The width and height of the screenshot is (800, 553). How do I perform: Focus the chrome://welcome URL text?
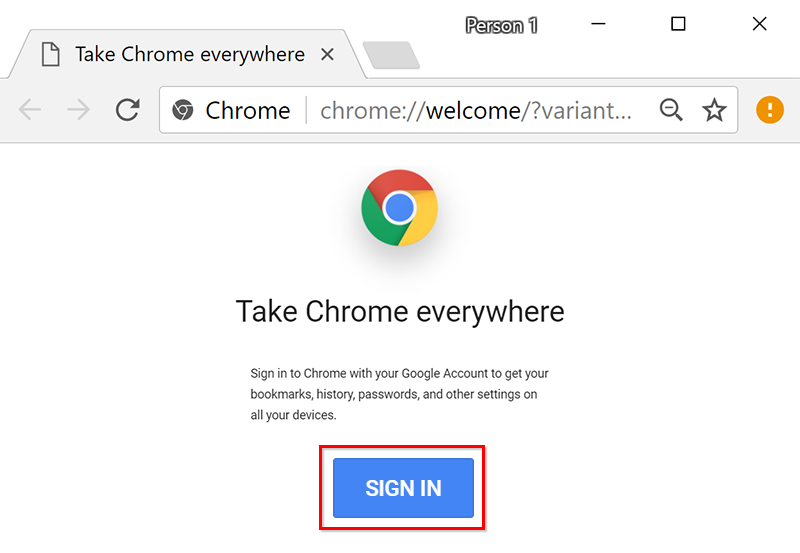point(476,110)
